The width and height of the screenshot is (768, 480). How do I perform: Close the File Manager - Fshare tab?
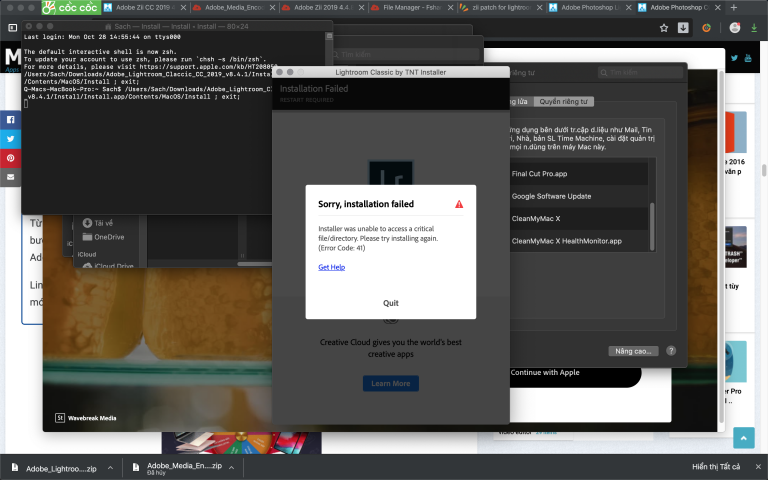pos(450,7)
